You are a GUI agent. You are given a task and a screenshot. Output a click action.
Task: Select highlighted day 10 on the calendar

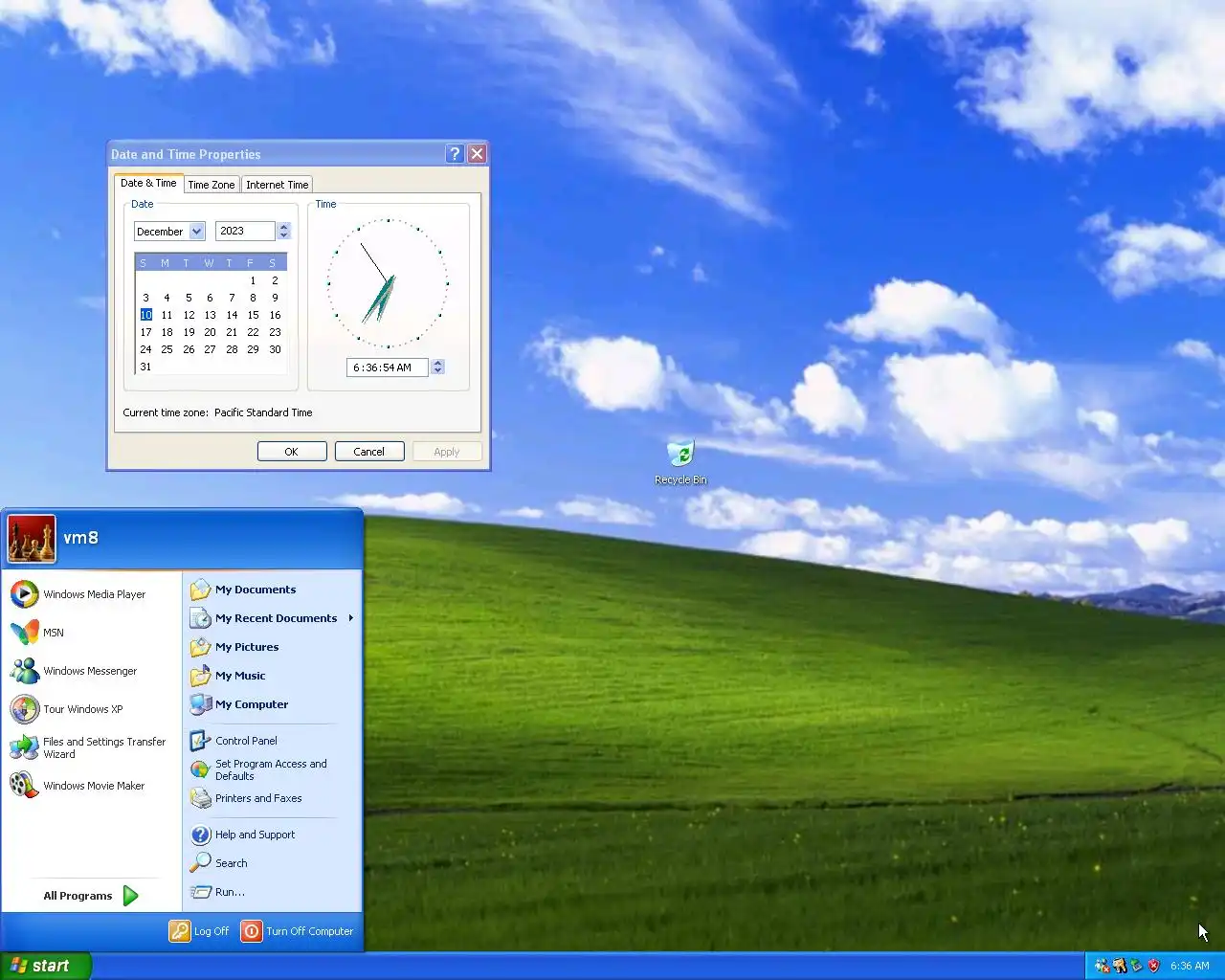tap(145, 315)
